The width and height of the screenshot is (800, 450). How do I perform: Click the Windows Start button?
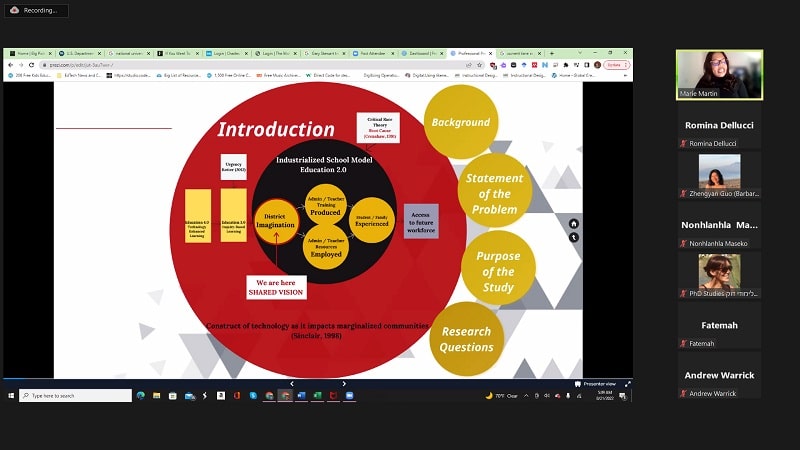tap(11, 396)
